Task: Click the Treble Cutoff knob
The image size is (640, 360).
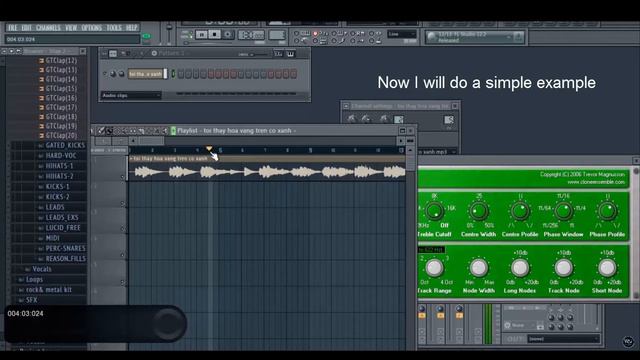Action: tap(434, 211)
